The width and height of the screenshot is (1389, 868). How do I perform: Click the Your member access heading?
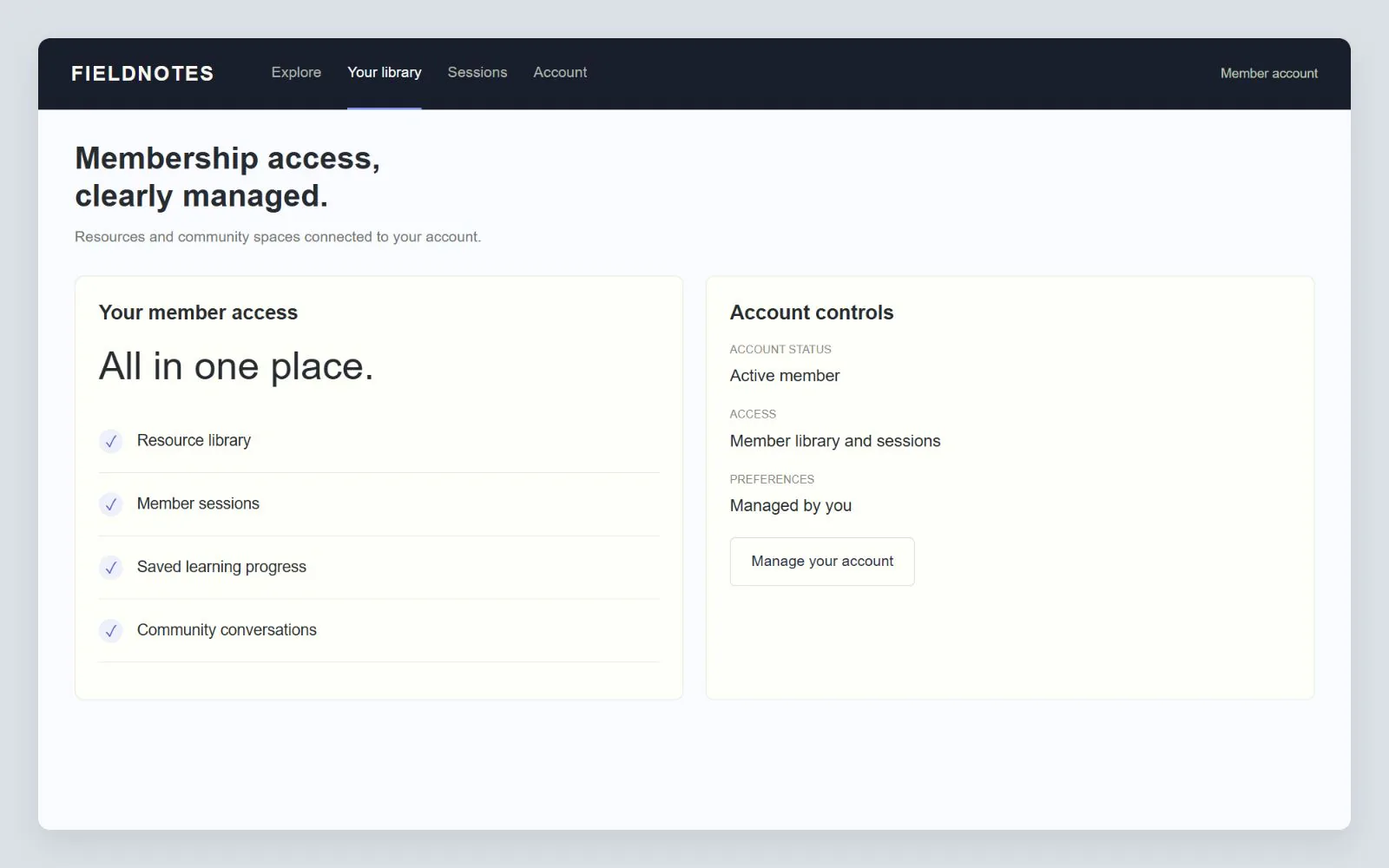198,312
